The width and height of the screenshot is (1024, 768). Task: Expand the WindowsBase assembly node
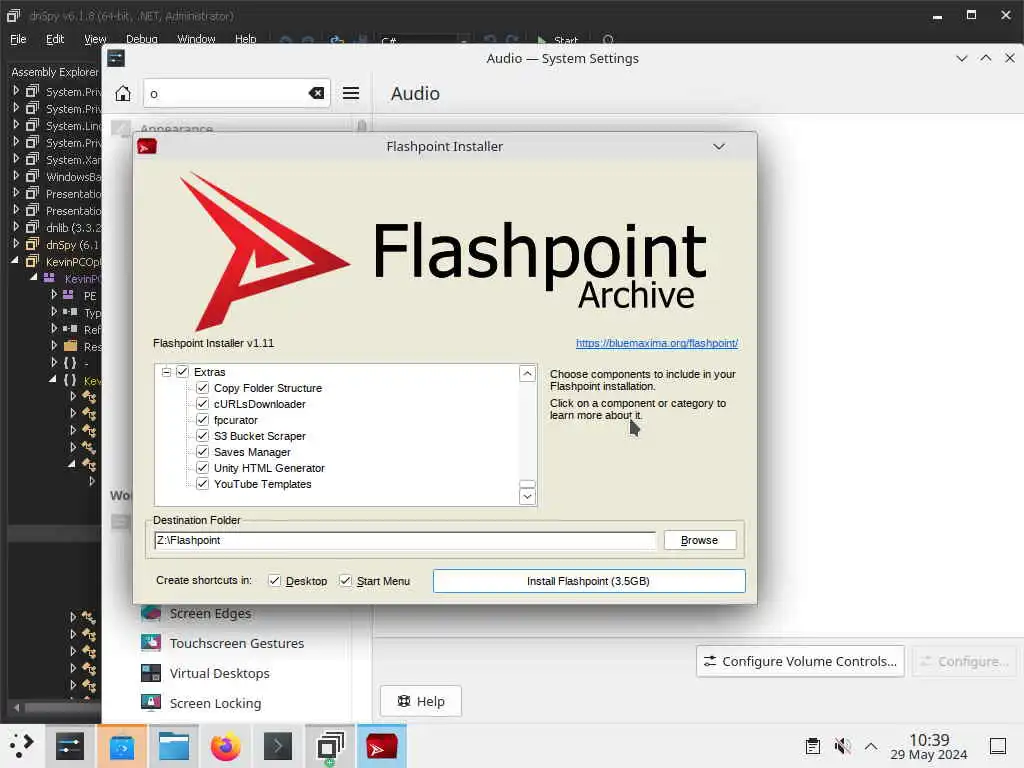16,176
